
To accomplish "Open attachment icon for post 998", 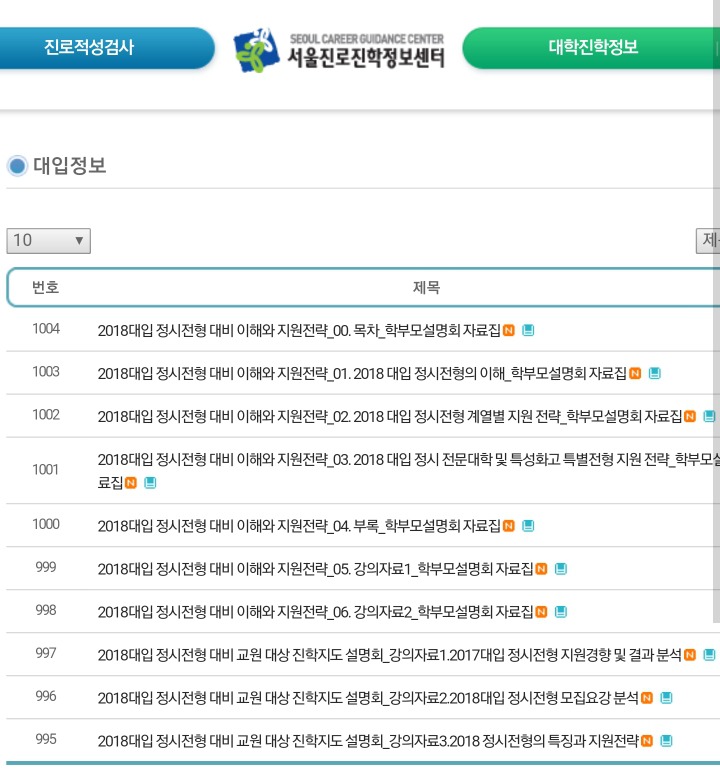I will coord(561,612).
